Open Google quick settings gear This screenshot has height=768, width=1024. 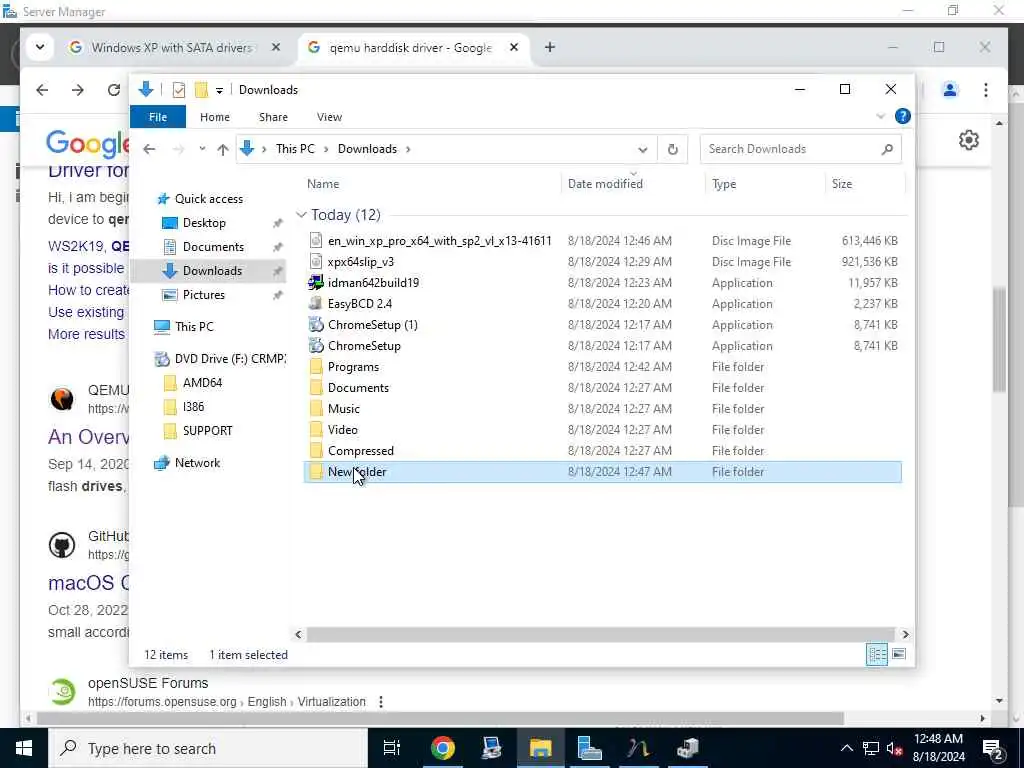[x=968, y=140]
